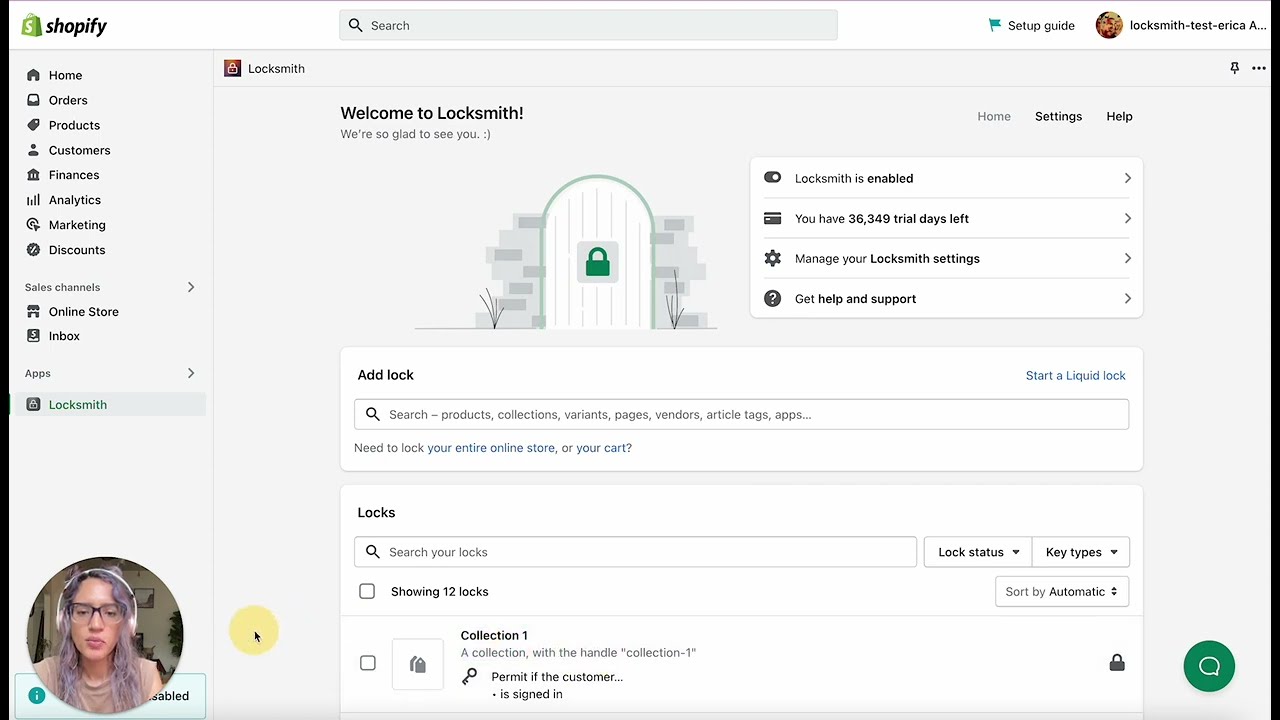
Task: Switch to the Settings tab
Action: [1058, 117]
